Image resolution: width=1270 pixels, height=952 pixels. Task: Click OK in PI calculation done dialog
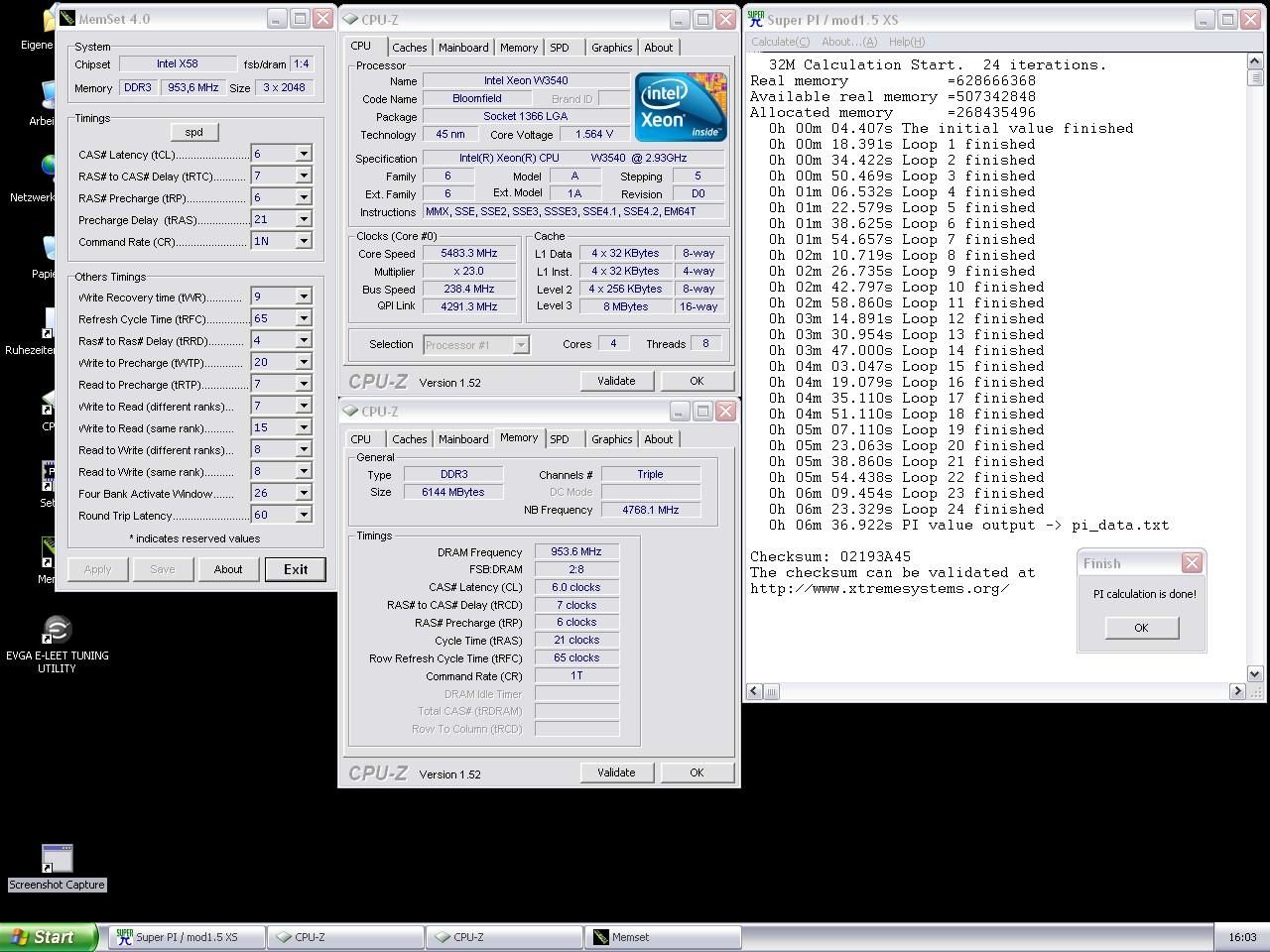click(x=1141, y=628)
